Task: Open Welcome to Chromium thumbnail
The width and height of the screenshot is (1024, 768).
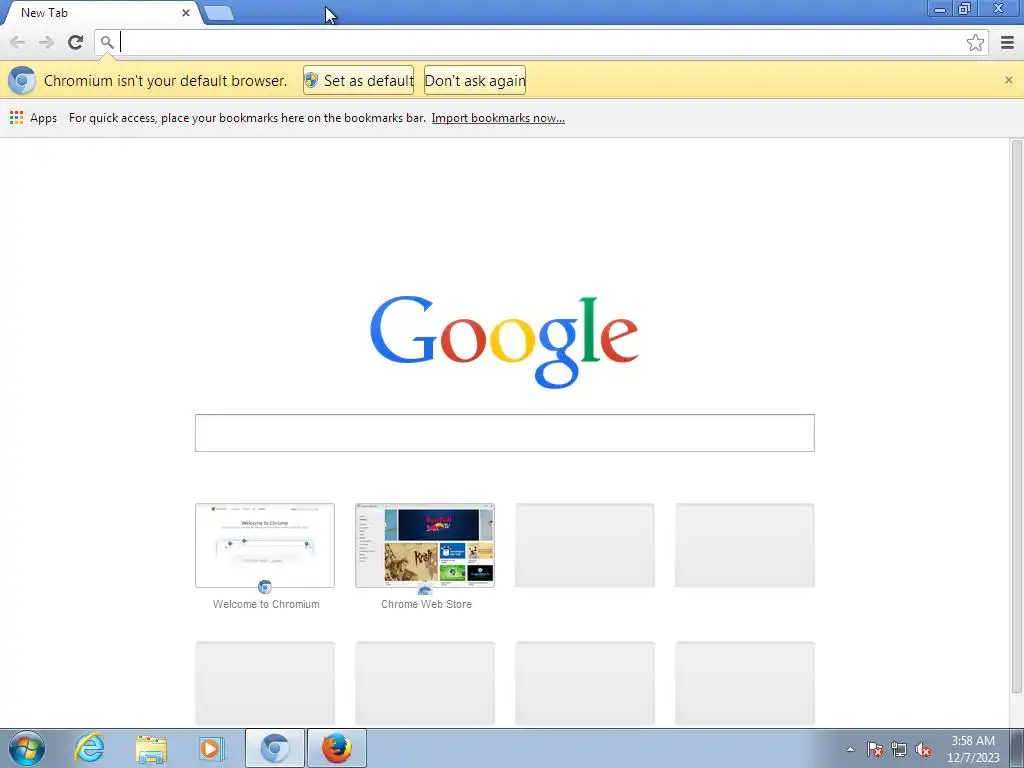Action: 264,545
